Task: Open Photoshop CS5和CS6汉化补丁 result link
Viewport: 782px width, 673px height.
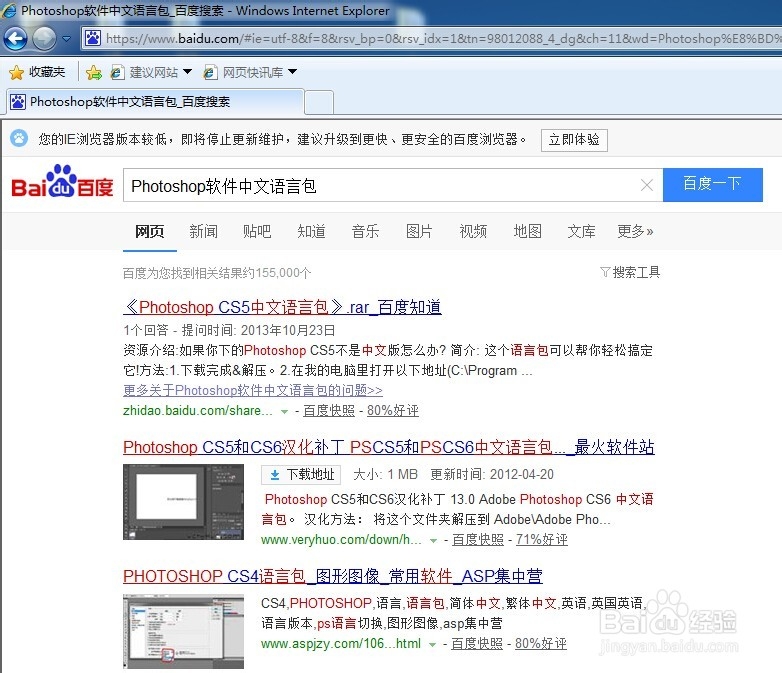Action: [x=389, y=447]
